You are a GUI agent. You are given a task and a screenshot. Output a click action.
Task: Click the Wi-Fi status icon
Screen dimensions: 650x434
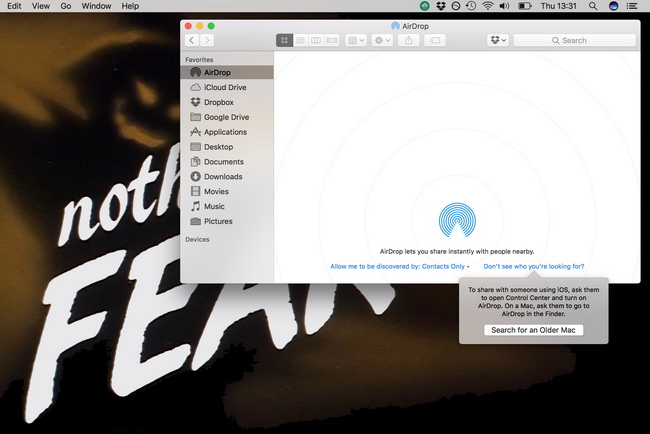tap(488, 6)
